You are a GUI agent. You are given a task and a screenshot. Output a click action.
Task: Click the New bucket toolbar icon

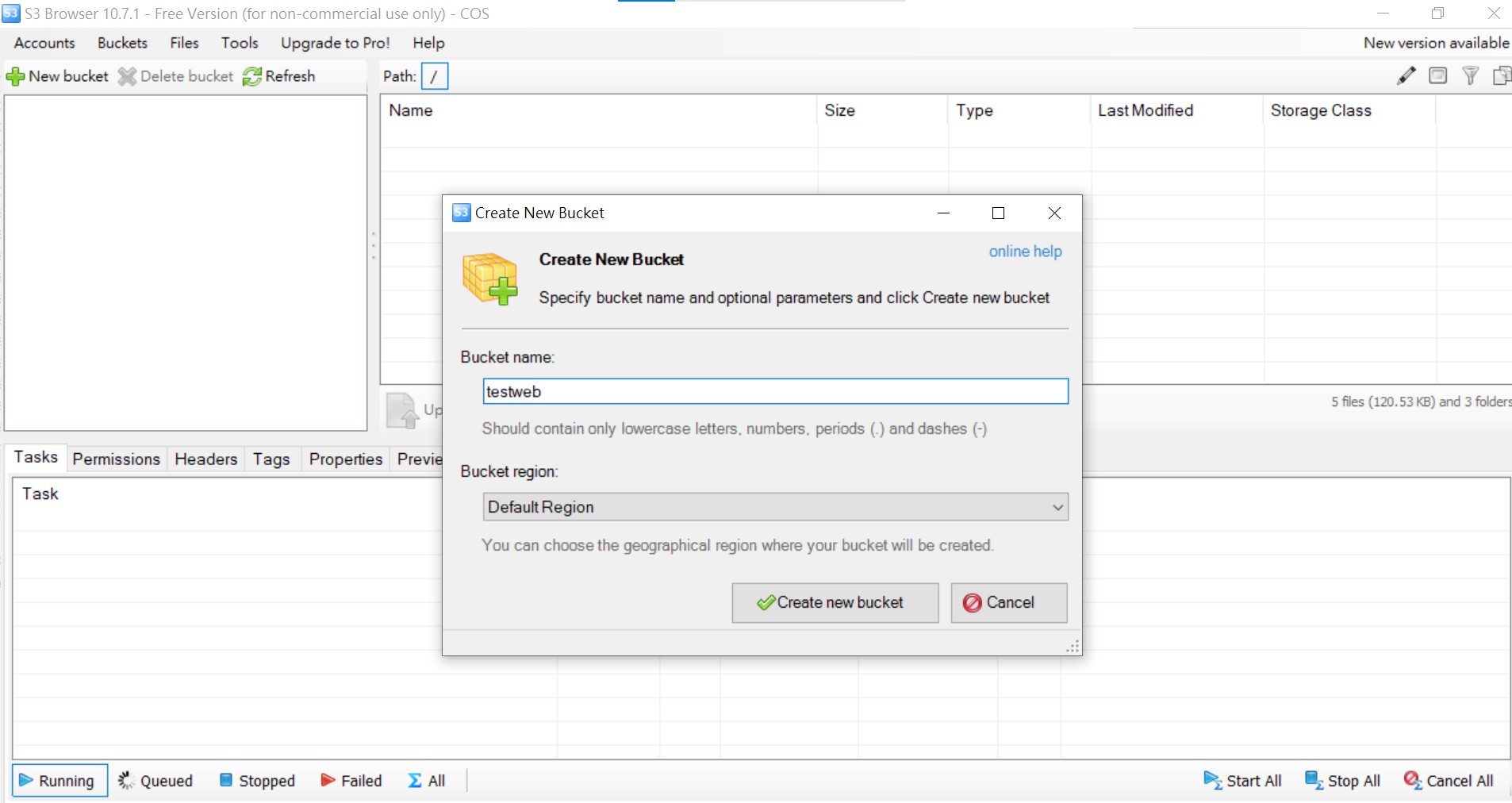[15, 77]
